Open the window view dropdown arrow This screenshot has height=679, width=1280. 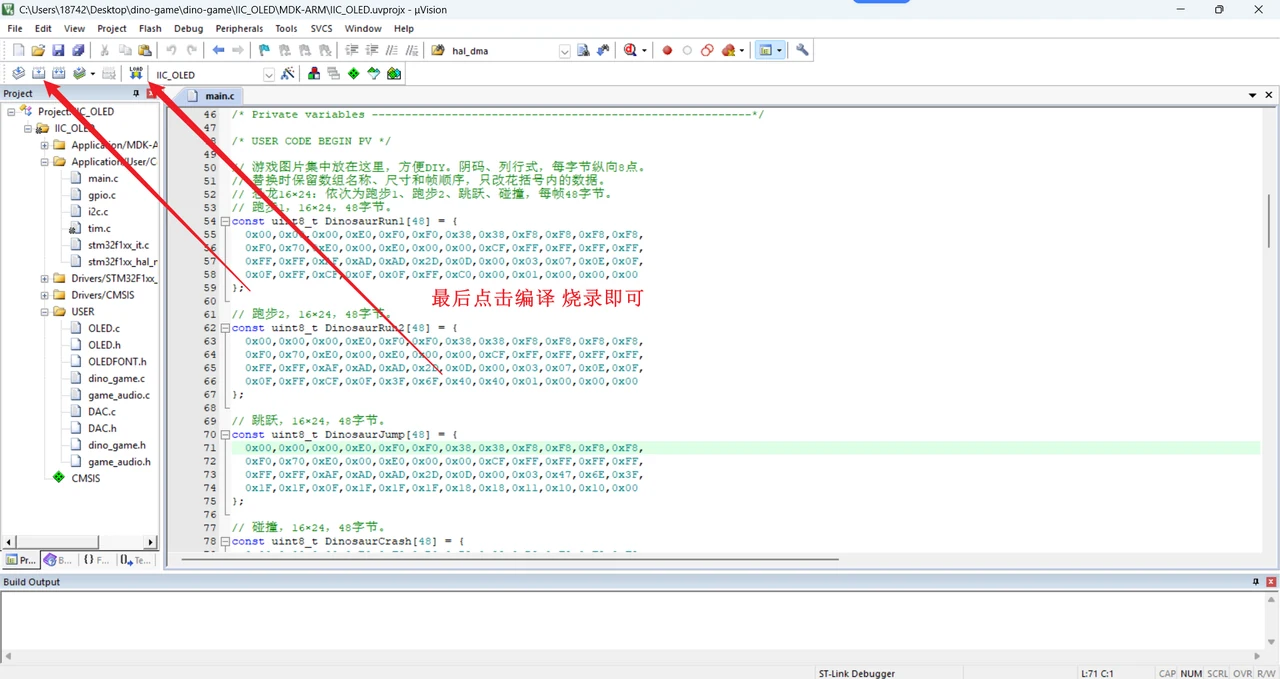(x=777, y=51)
